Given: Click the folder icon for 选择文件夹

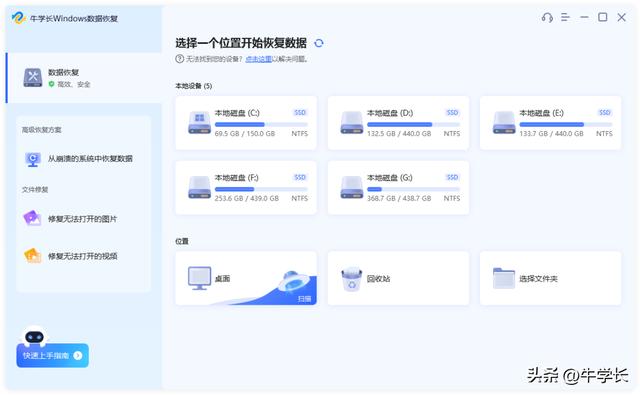Looking at the screenshot, I should coord(504,278).
